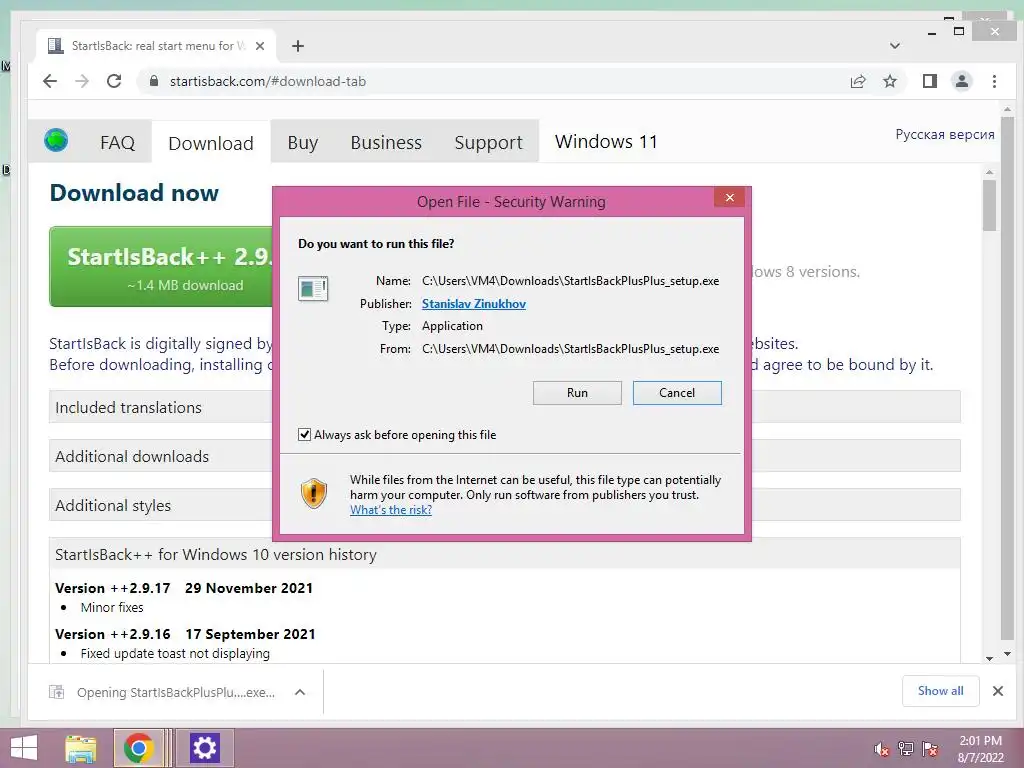The width and height of the screenshot is (1024, 768).
Task: Switch to the Support tab
Action: 488,142
